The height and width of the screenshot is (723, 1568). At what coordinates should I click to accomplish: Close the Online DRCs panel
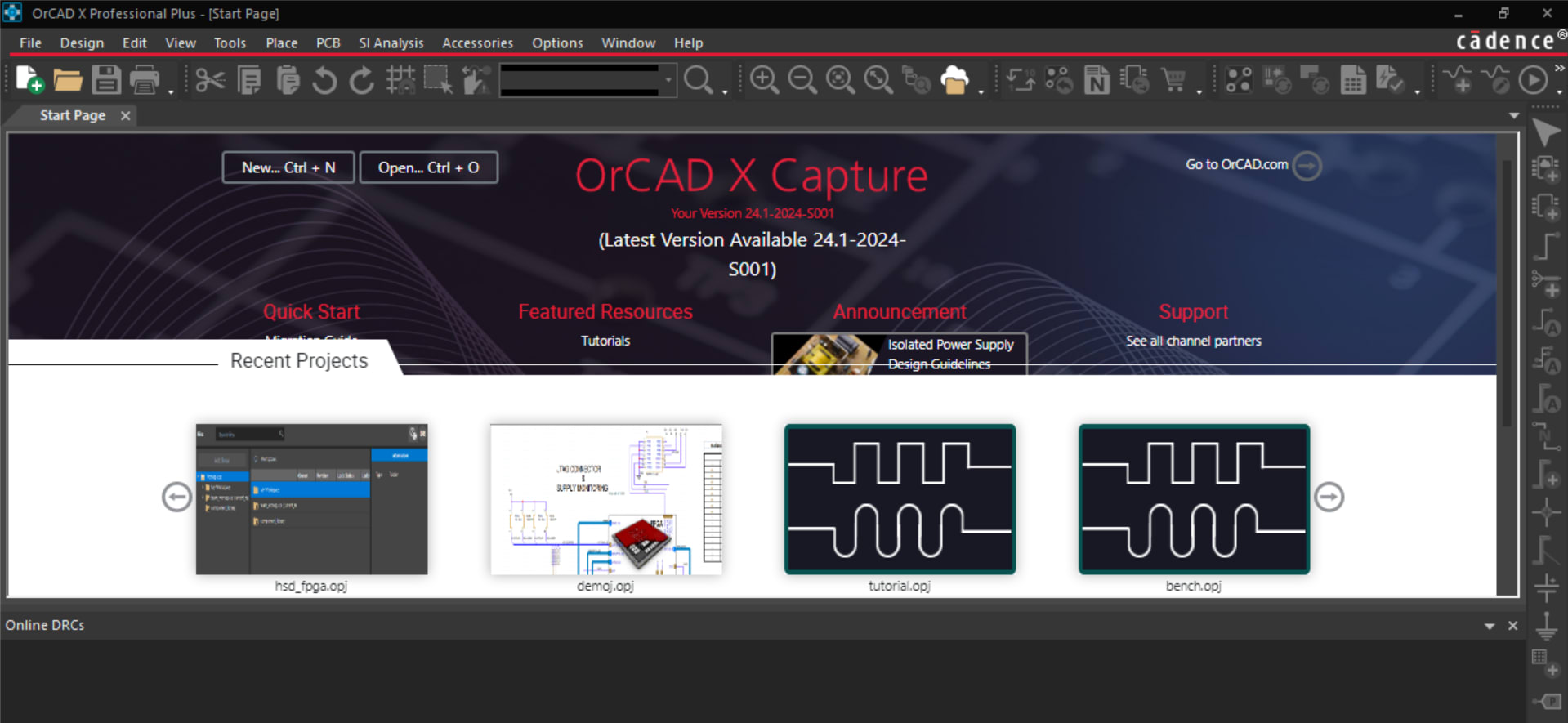point(1512,626)
